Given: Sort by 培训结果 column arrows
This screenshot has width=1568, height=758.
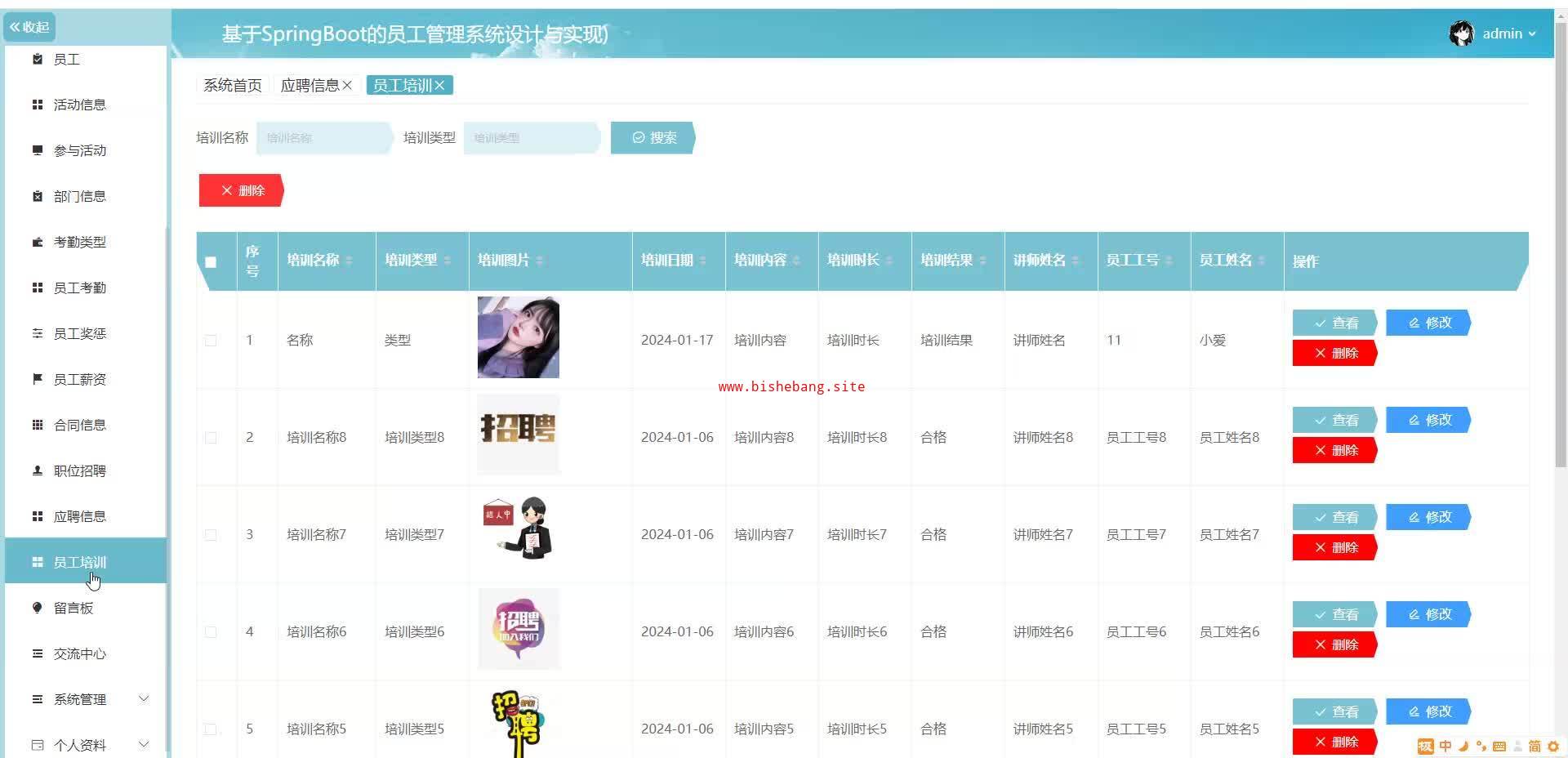Looking at the screenshot, I should point(982,261).
